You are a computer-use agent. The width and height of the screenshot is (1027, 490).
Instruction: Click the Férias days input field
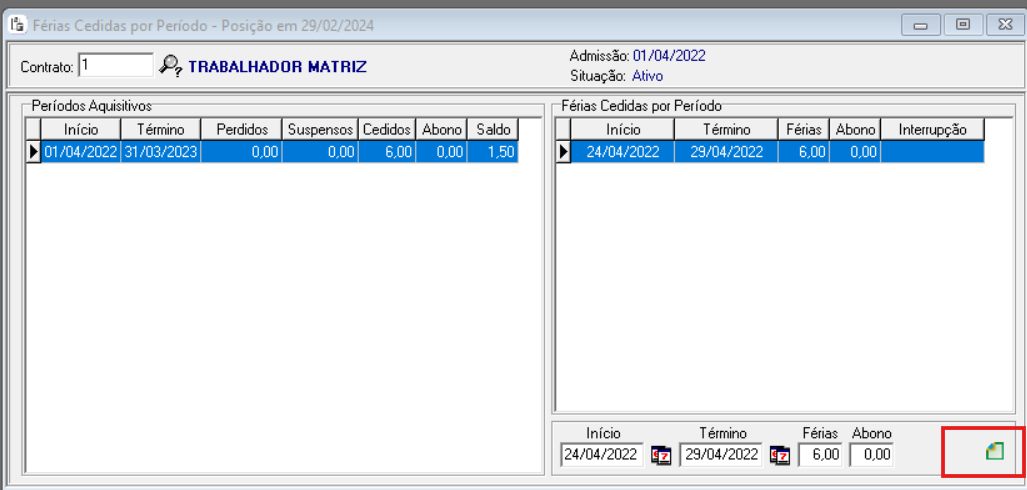click(819, 455)
